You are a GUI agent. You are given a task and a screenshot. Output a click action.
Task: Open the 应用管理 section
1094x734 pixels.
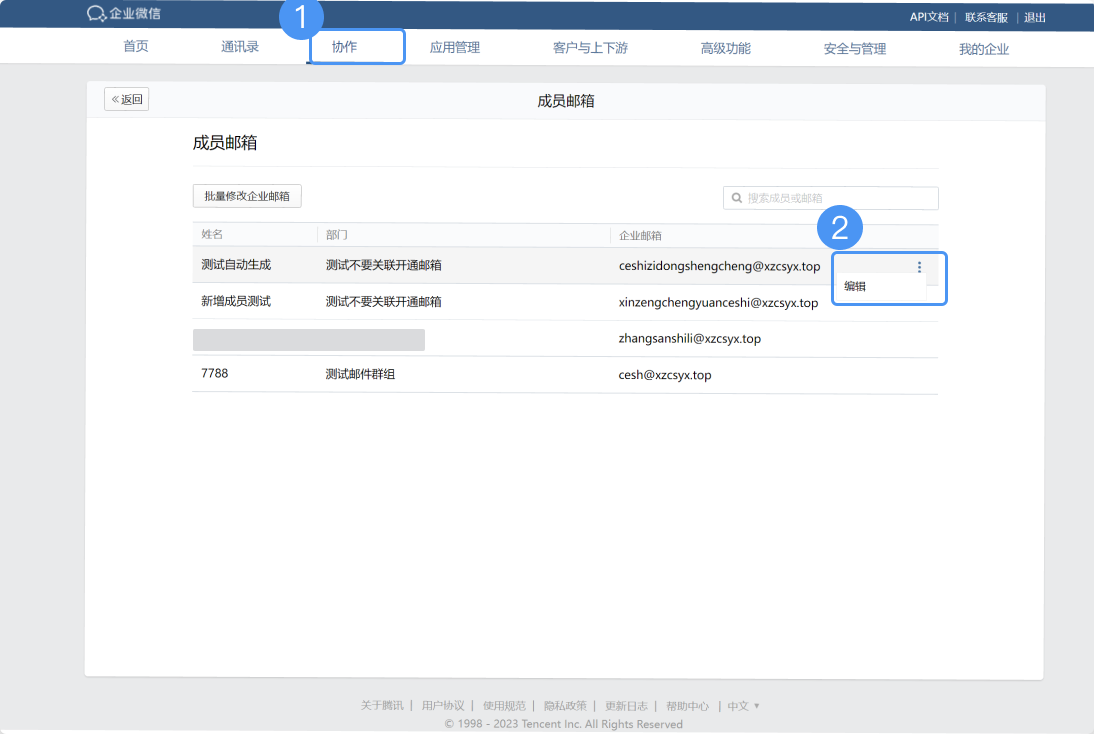point(455,47)
